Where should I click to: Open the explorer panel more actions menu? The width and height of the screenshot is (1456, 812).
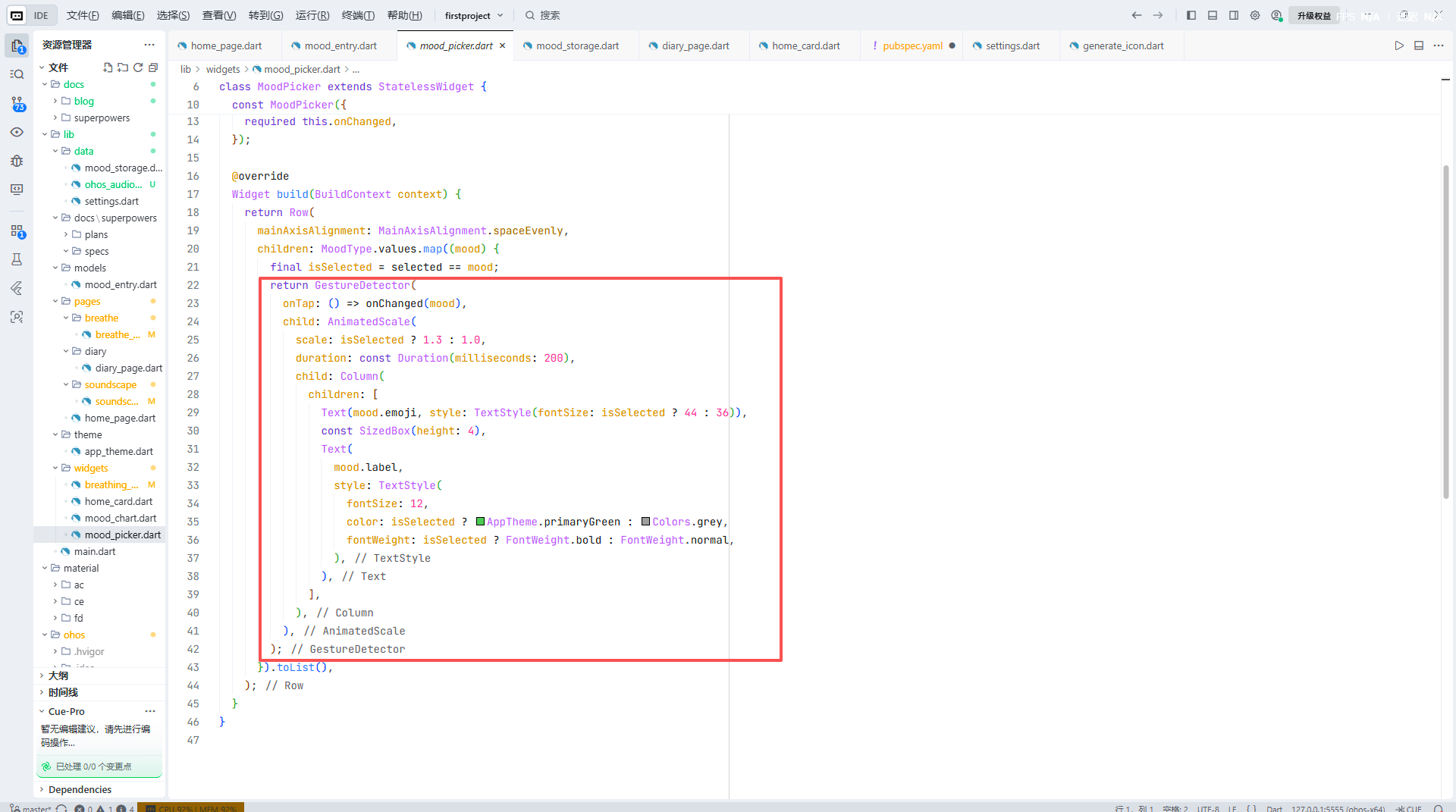point(149,45)
